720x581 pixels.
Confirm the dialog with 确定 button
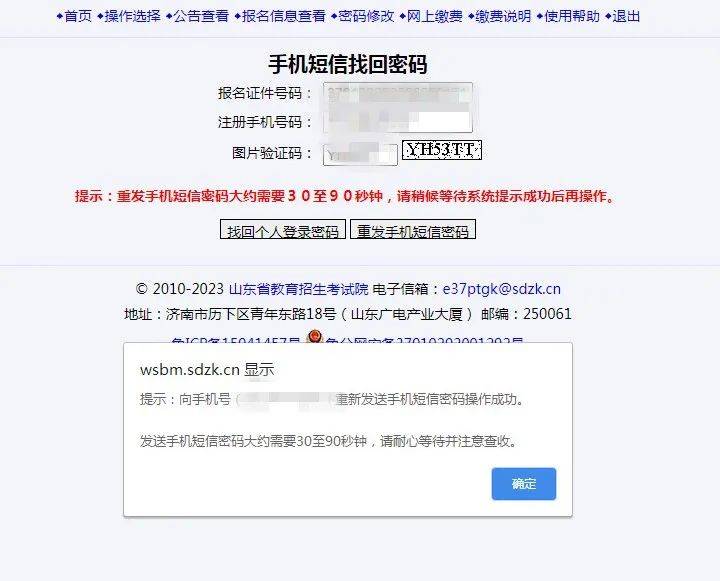524,484
